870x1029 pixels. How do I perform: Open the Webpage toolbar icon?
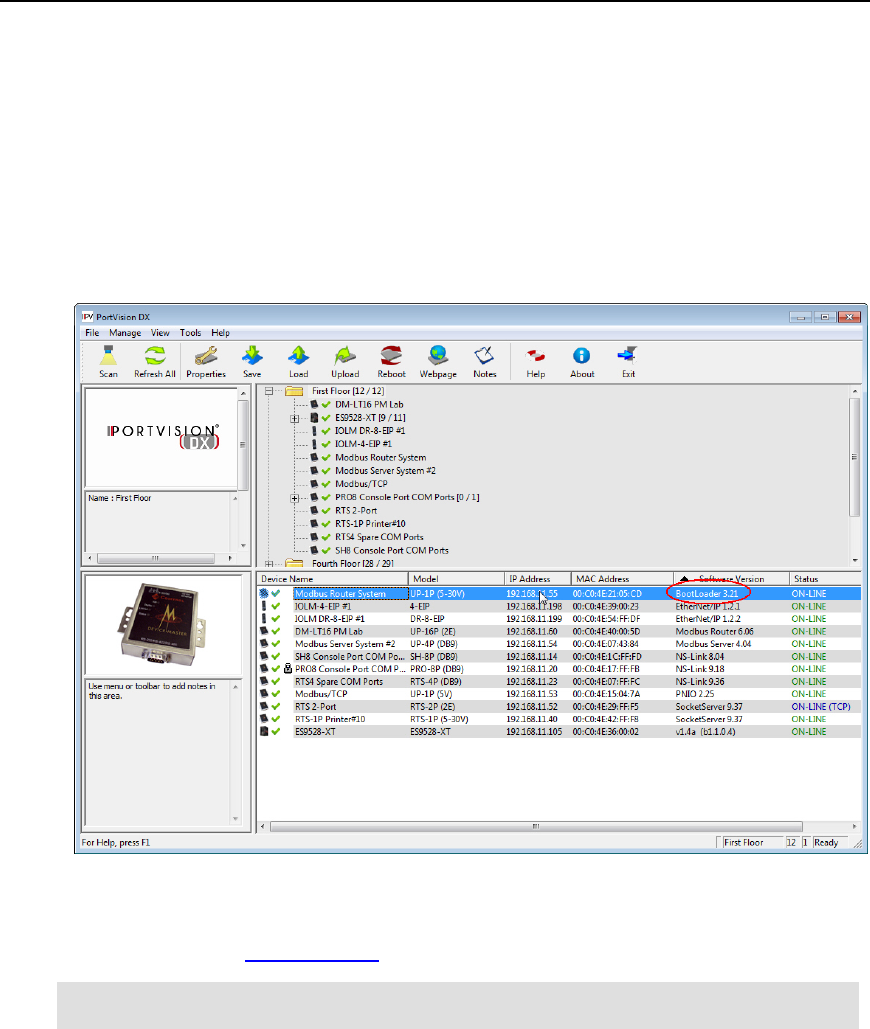pos(438,362)
